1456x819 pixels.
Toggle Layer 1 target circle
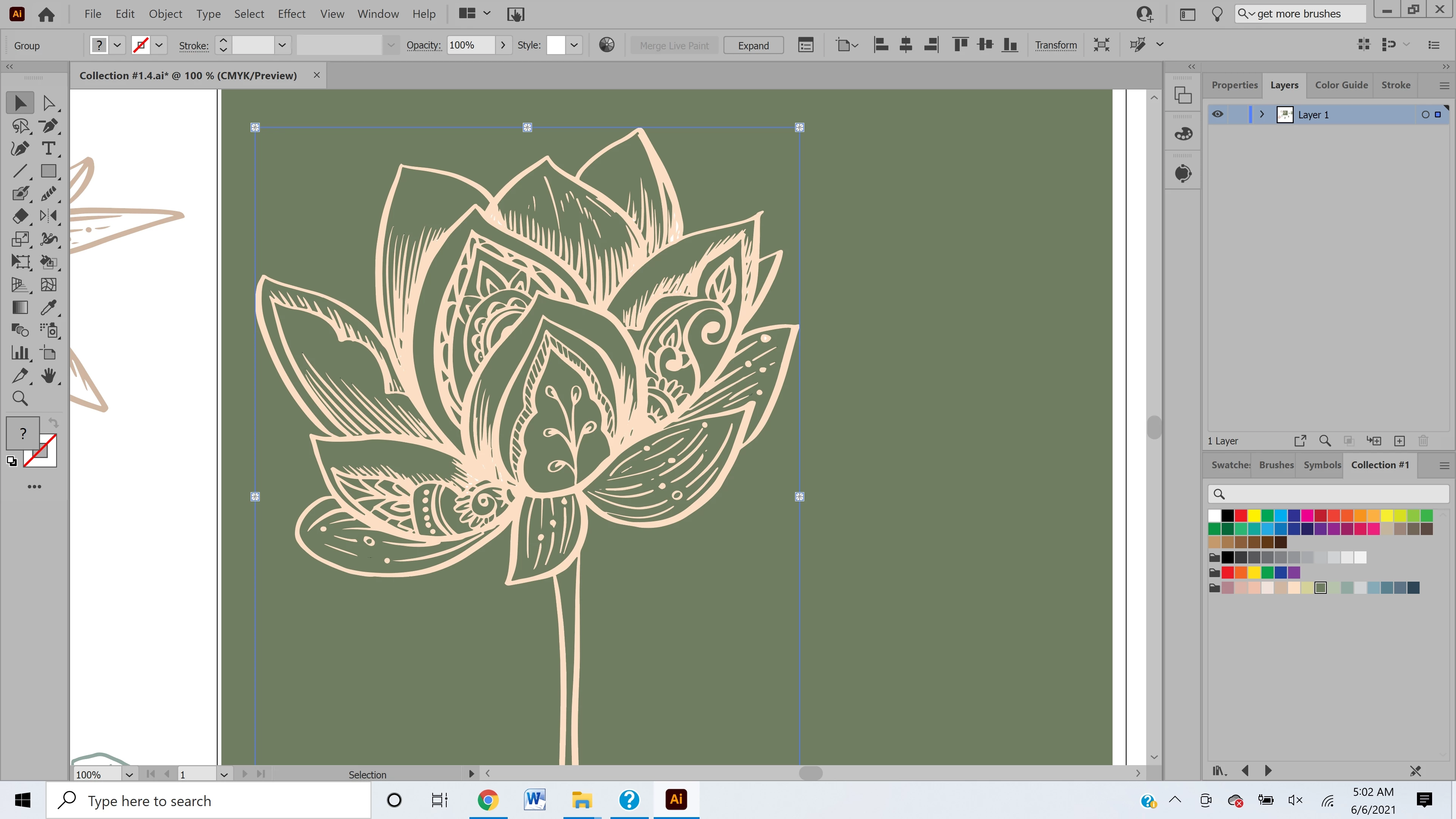pyautogui.click(x=1425, y=115)
